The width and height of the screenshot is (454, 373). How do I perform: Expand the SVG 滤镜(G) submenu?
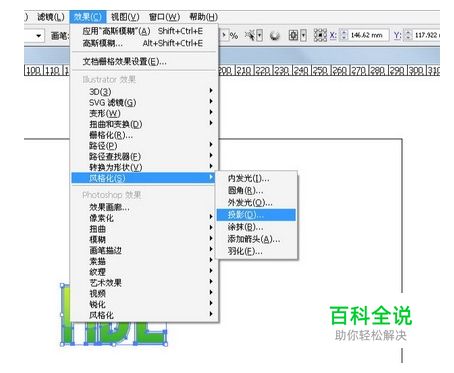pos(144,102)
